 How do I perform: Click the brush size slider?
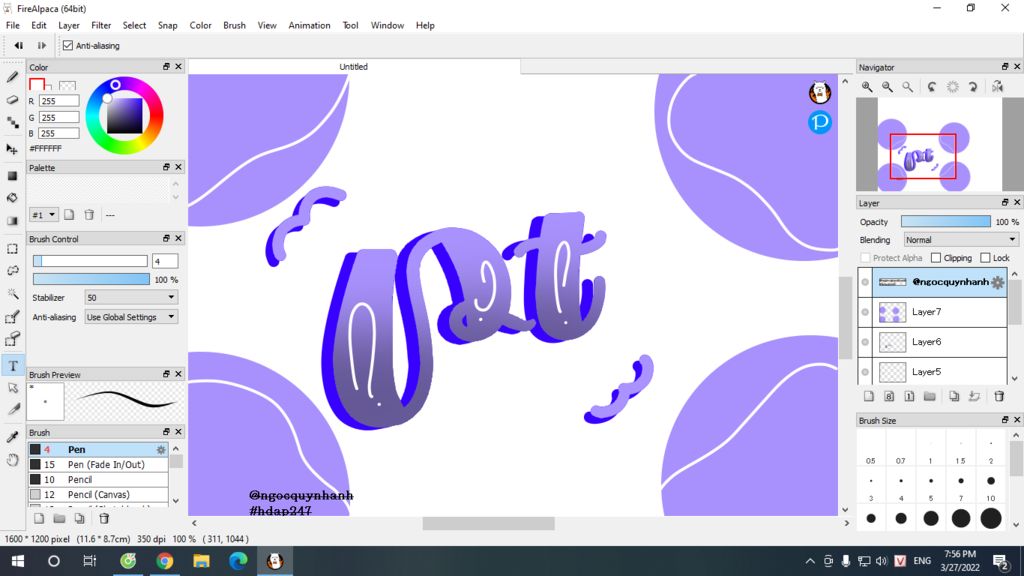90,261
